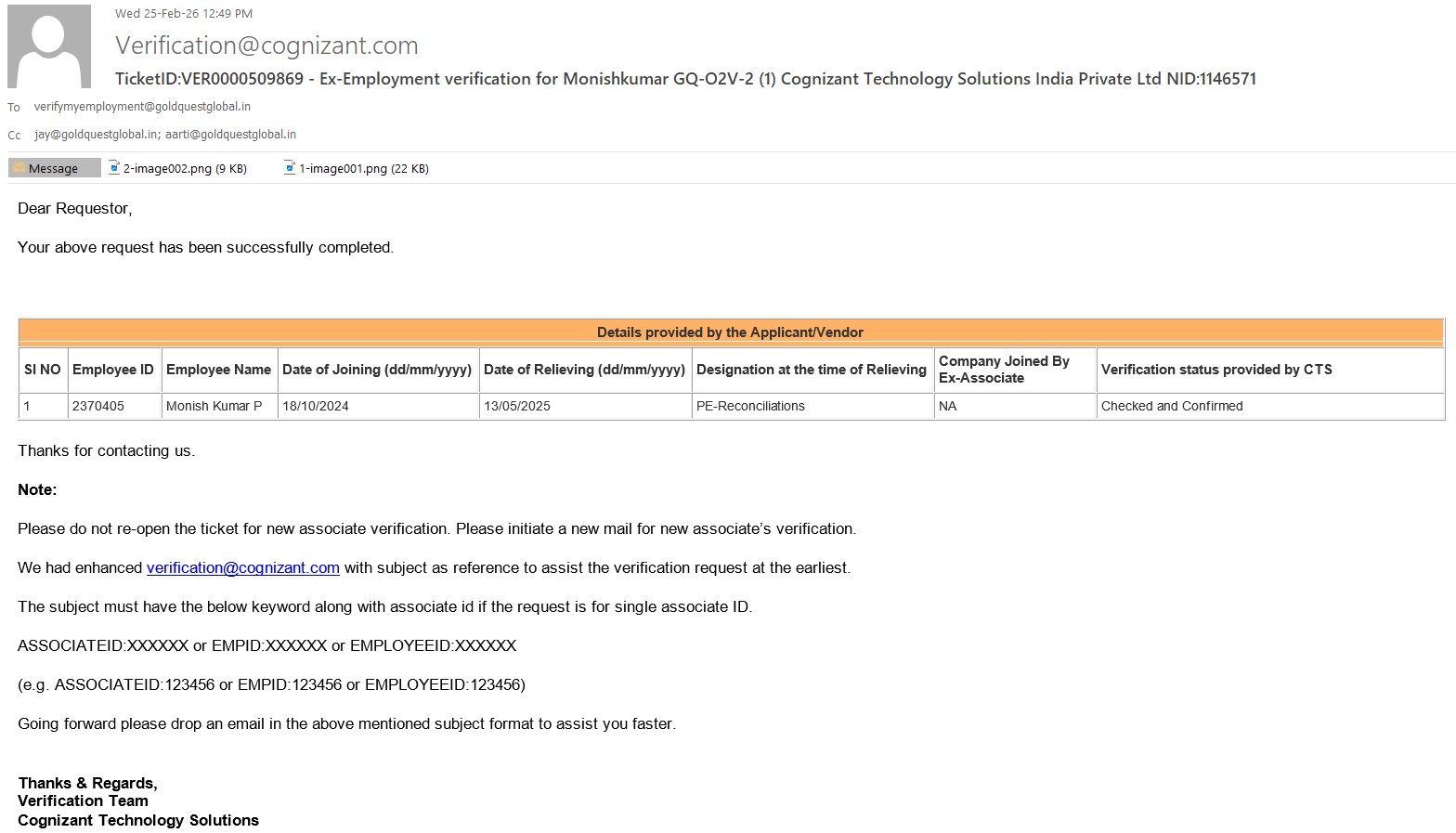Select sender name Verification@cognizant.com
This screenshot has height=833, width=1456.
tap(266, 46)
